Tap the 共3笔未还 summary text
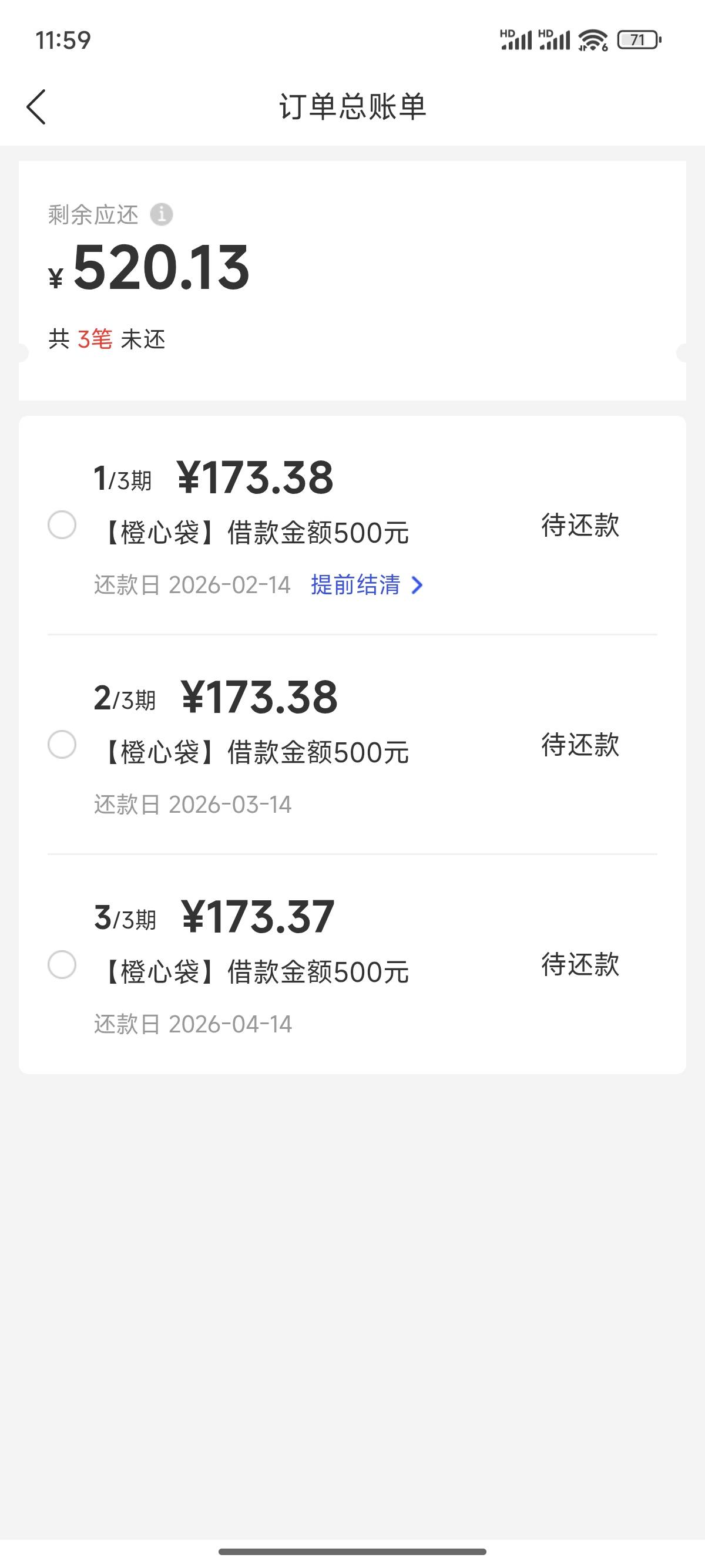 (x=107, y=339)
